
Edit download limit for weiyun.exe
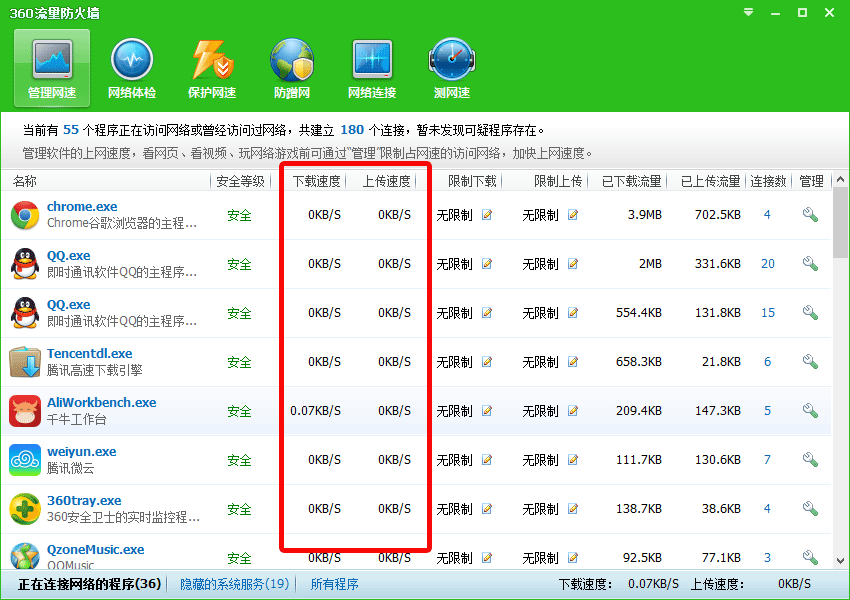click(x=487, y=460)
